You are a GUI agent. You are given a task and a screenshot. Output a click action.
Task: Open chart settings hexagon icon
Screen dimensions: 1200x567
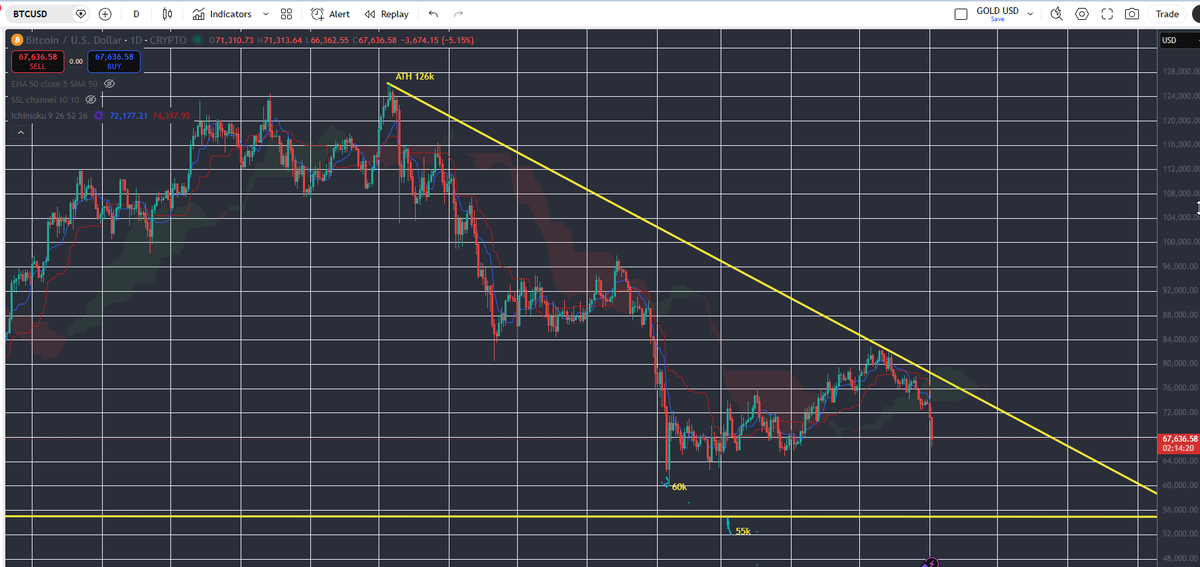click(x=1082, y=14)
